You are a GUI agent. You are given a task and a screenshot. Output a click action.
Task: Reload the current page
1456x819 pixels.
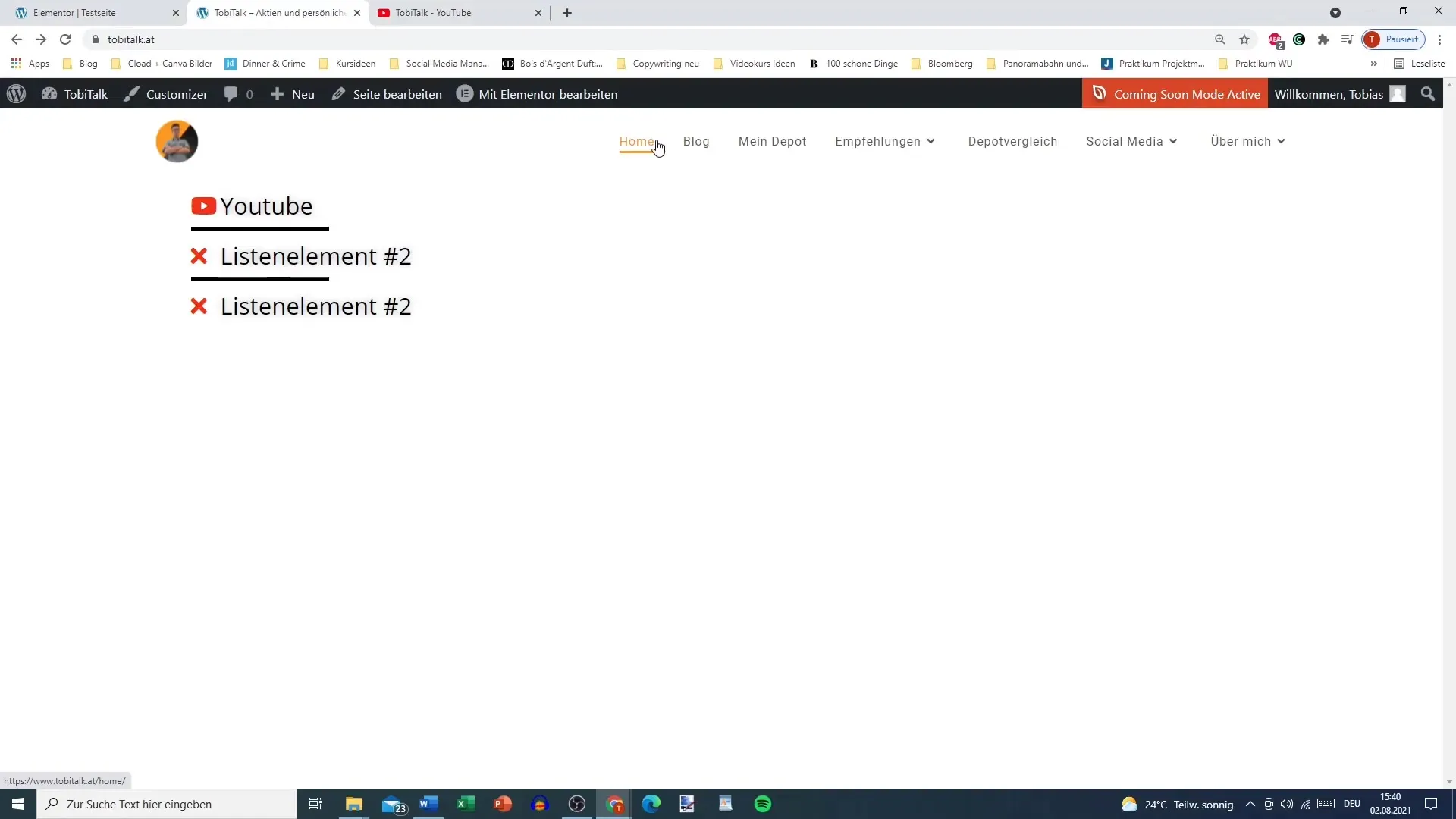coord(65,39)
